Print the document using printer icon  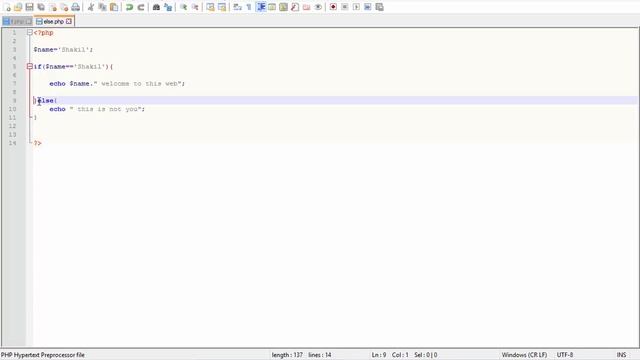76,7
